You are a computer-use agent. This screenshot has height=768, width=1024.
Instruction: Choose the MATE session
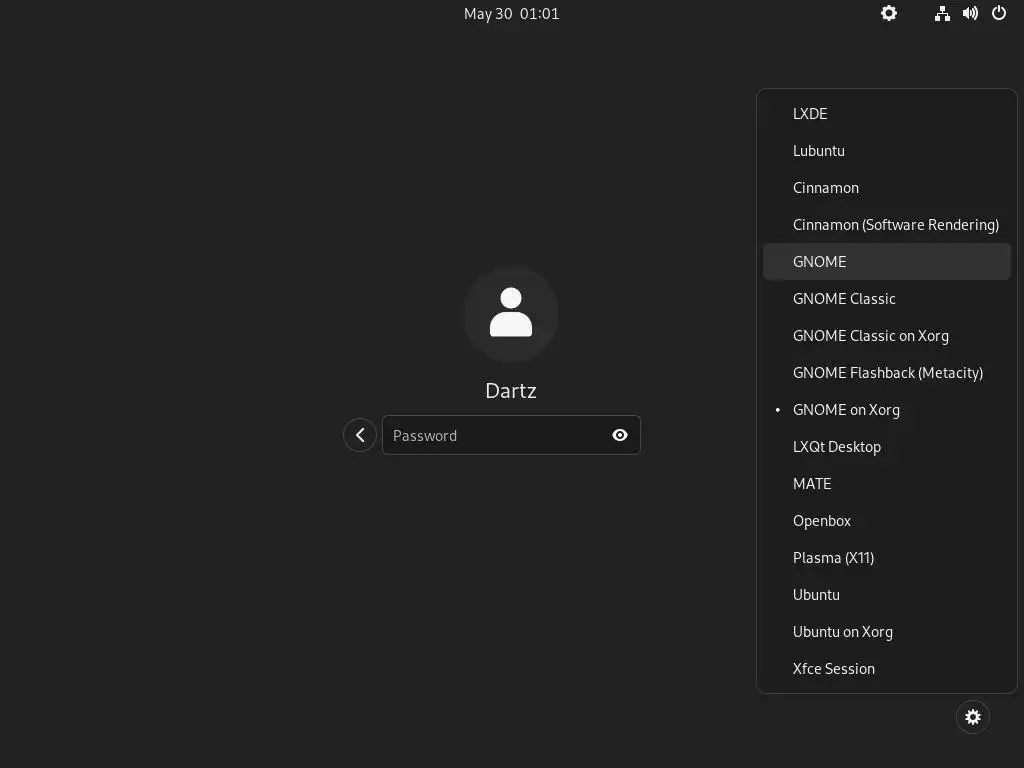click(x=887, y=484)
